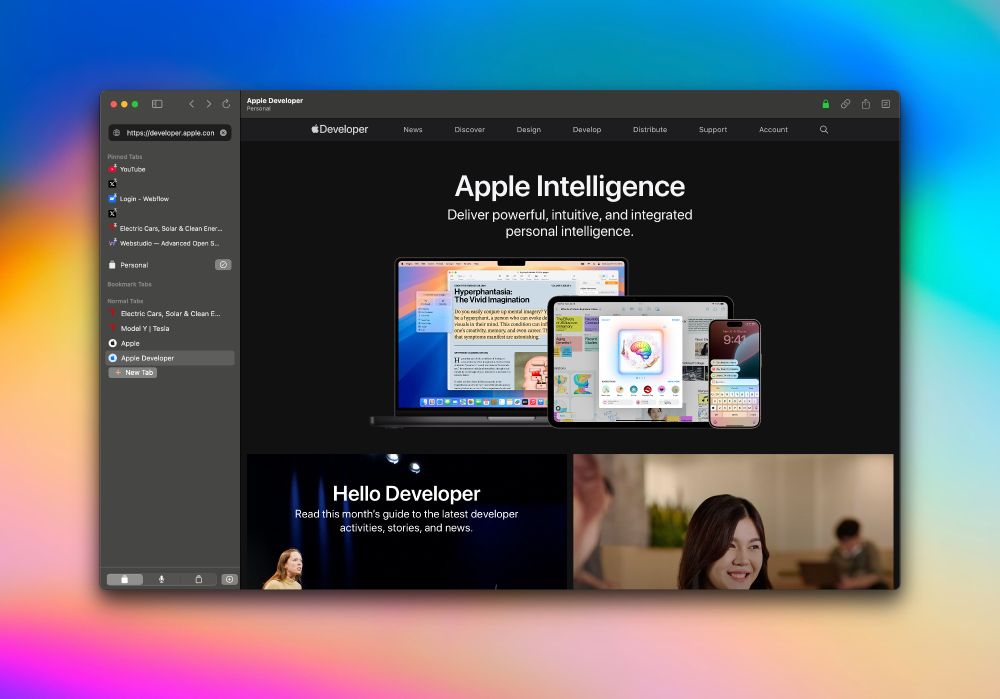Viewport: 1000px width, 699px height.
Task: Go forward with the forward arrow
Action: coord(209,104)
